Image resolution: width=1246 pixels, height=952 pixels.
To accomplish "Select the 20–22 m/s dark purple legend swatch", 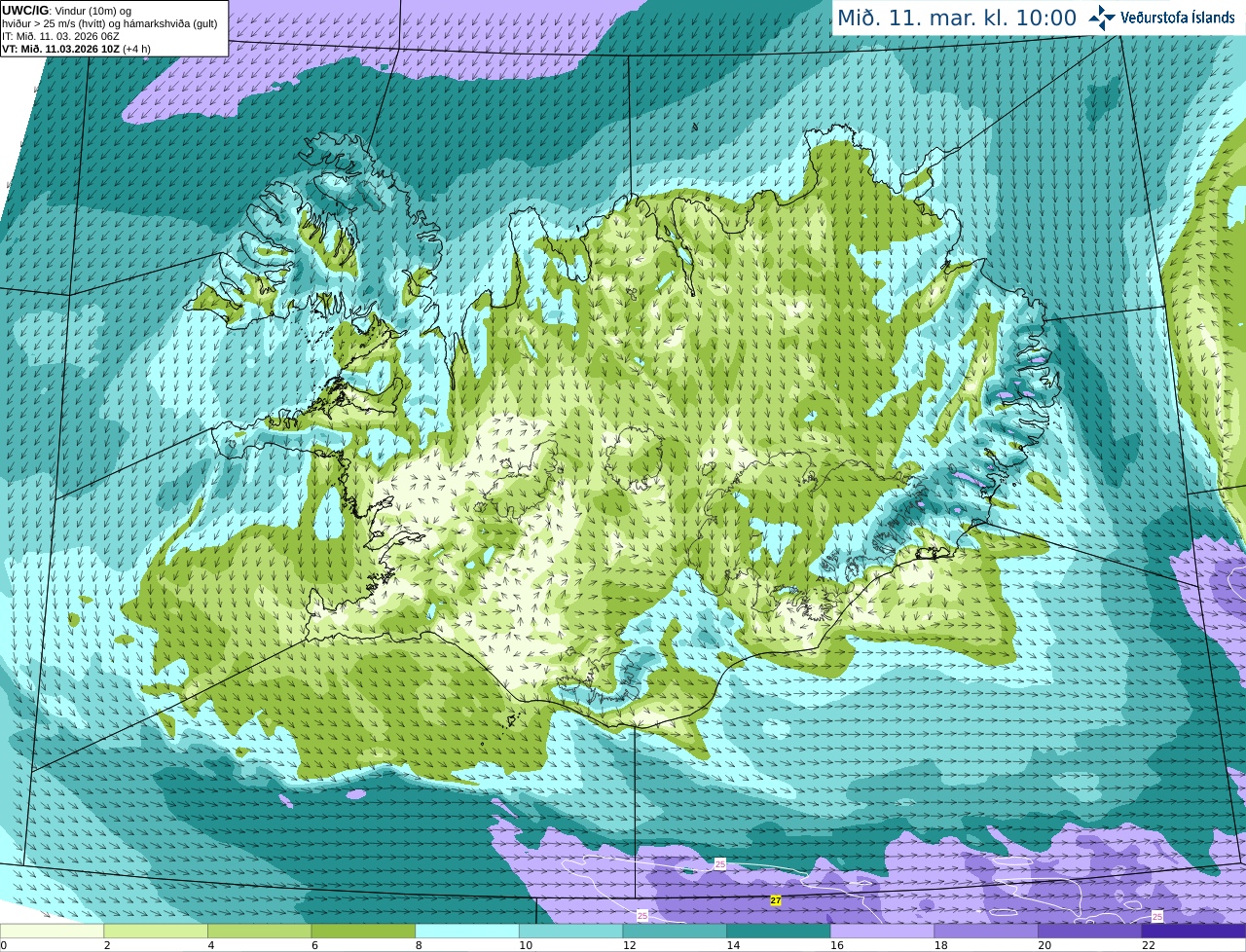I will (x=1090, y=932).
